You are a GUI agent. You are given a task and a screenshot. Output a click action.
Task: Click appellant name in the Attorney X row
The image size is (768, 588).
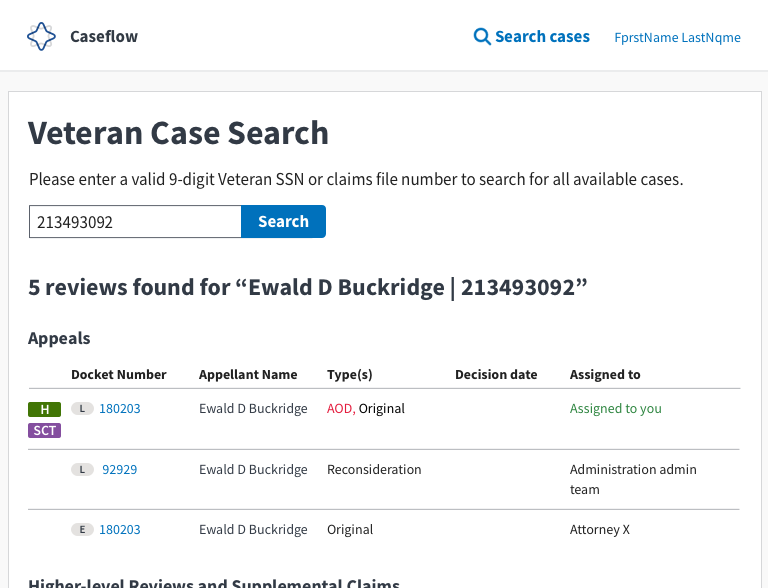pos(253,530)
